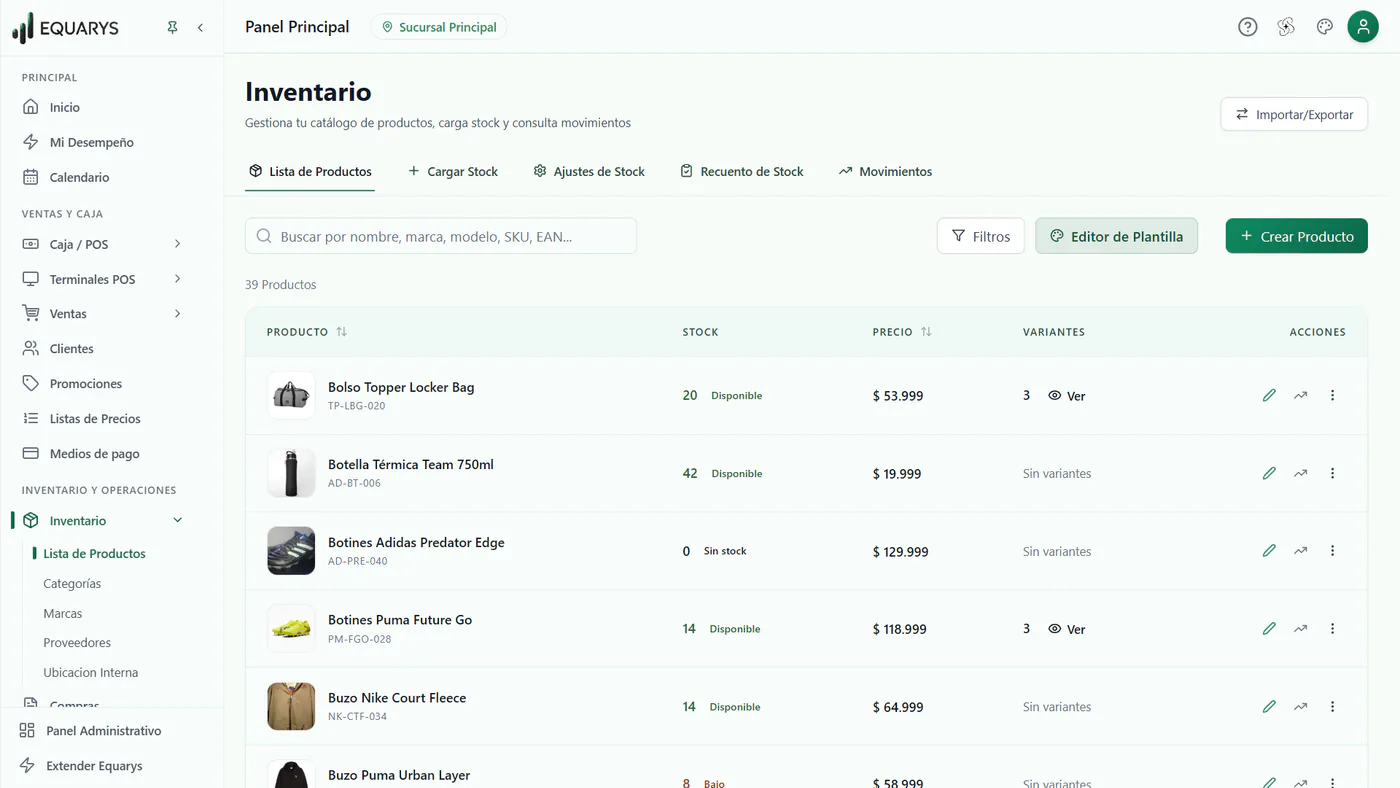Image resolution: width=1400 pixels, height=788 pixels.
Task: Open more options for Buzo Nike Court Fleece
Action: point(1332,706)
